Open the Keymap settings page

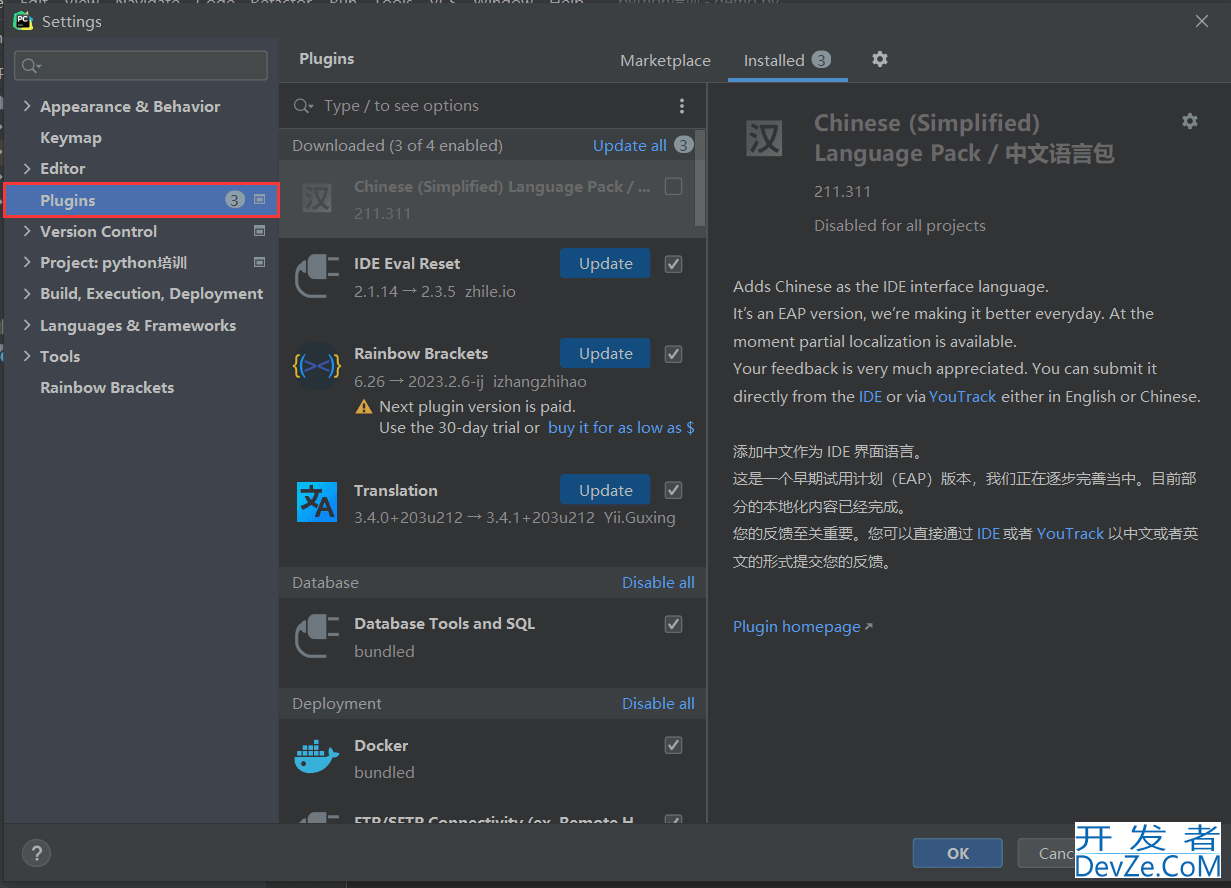coord(71,138)
